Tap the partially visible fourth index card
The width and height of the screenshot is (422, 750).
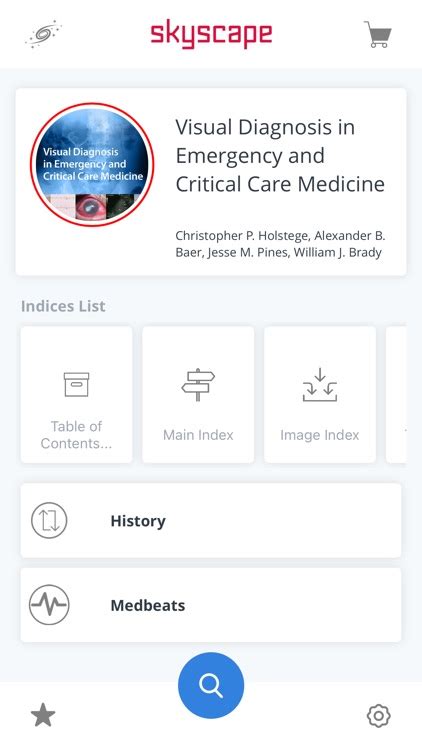pyautogui.click(x=396, y=395)
